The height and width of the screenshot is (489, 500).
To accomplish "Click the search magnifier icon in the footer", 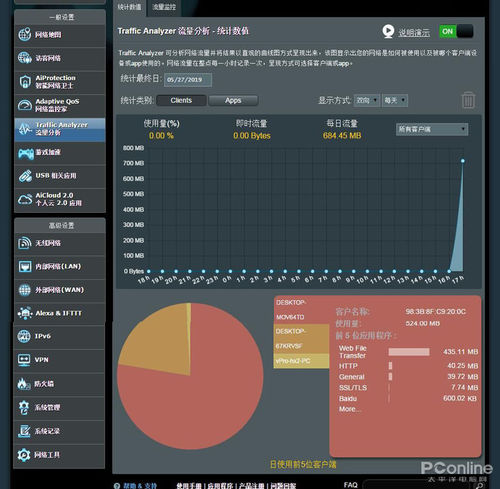I will click(x=480, y=485).
